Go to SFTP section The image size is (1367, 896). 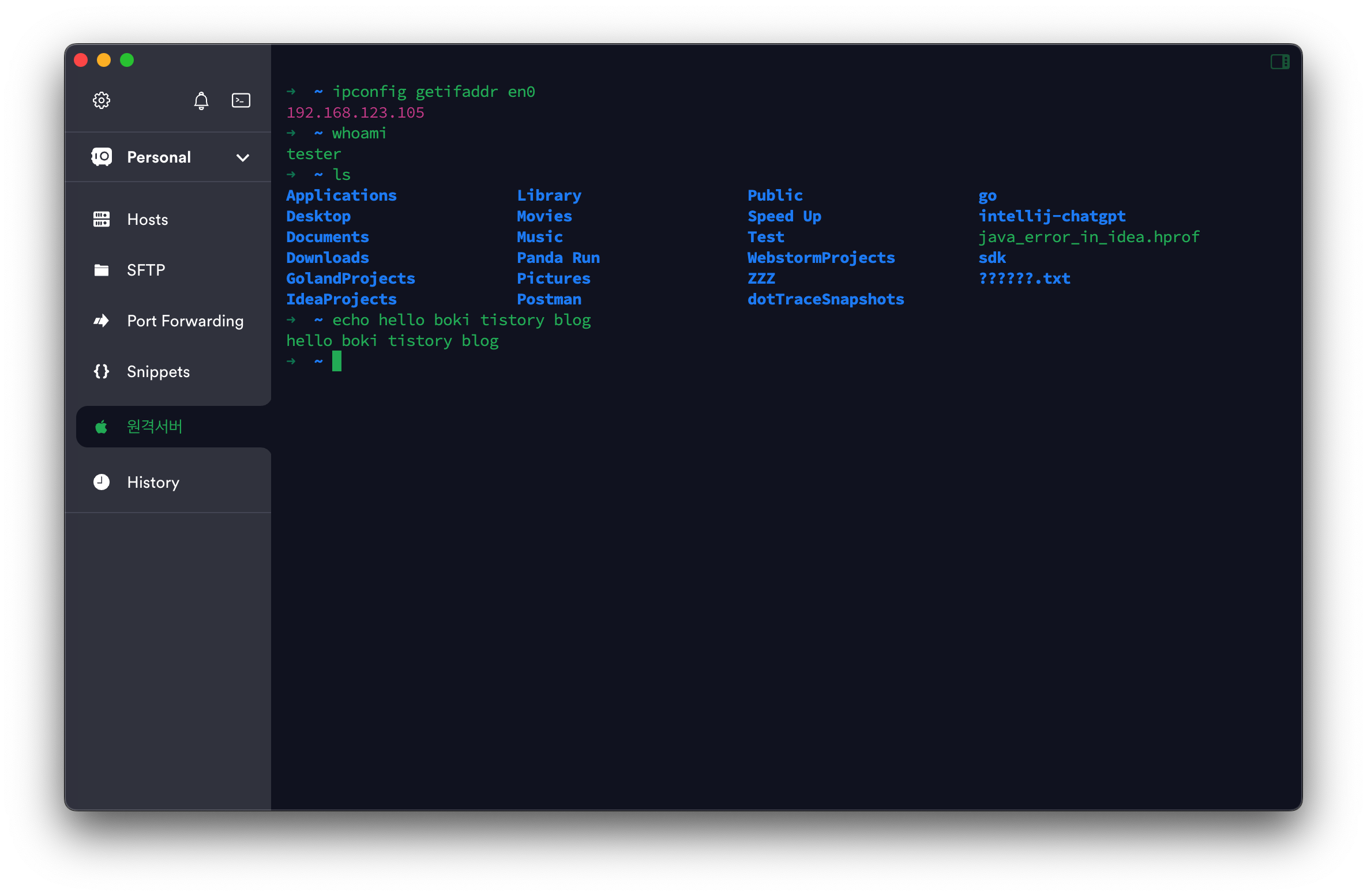pyautogui.click(x=146, y=270)
